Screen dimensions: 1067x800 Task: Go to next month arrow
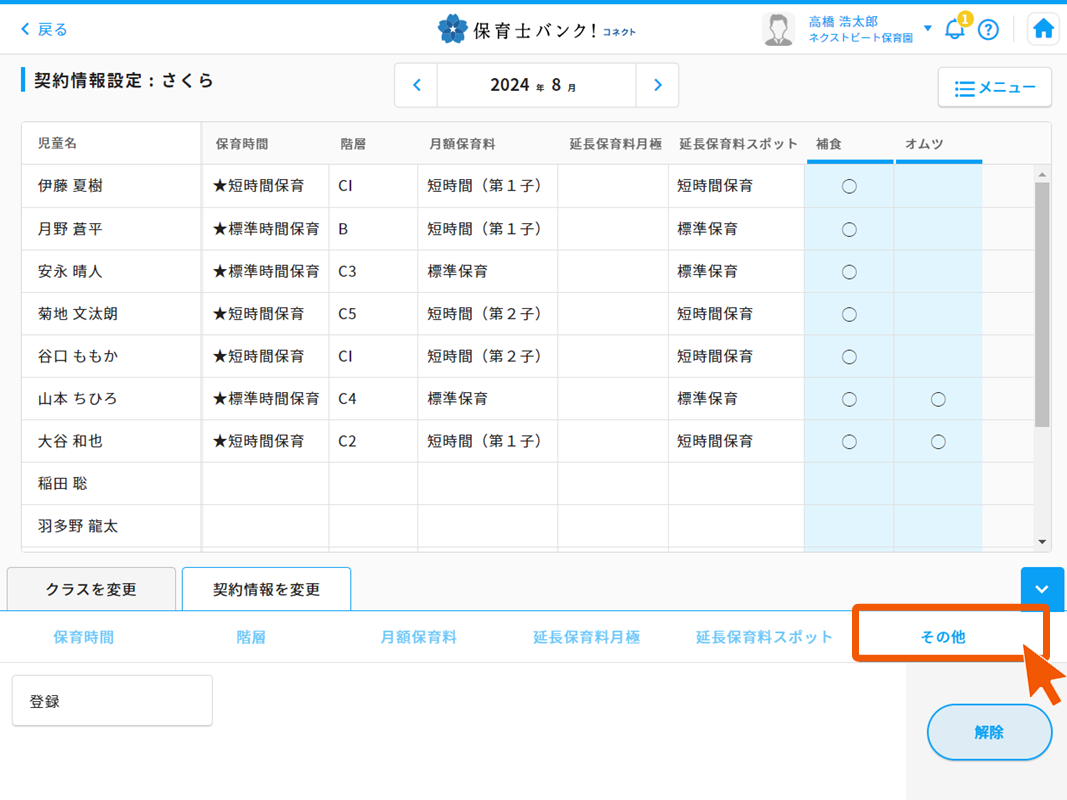click(x=657, y=85)
